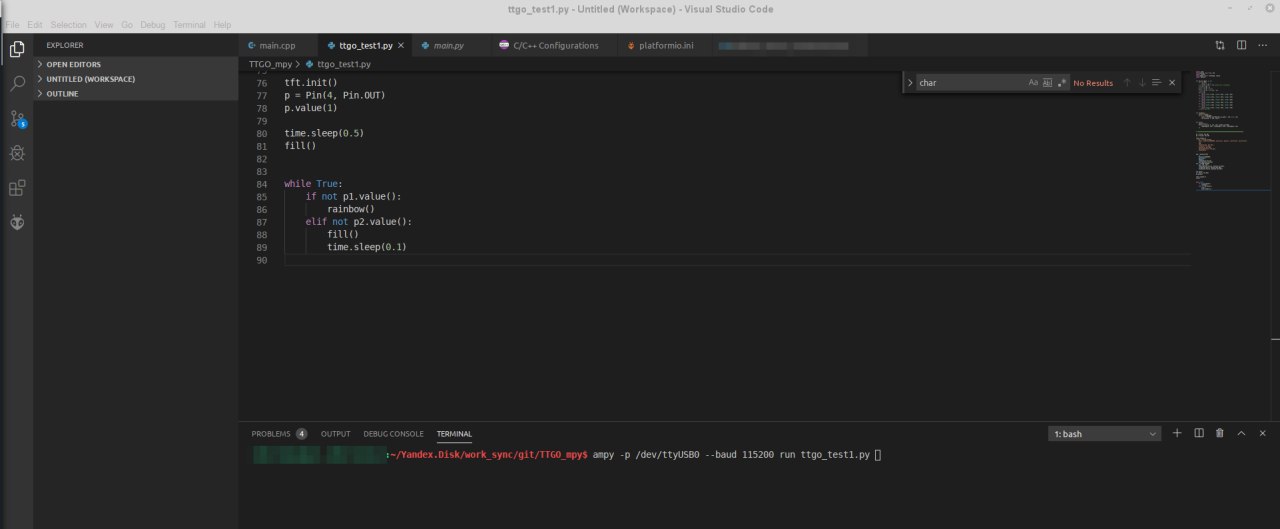Open the Edit menu

pos(35,24)
